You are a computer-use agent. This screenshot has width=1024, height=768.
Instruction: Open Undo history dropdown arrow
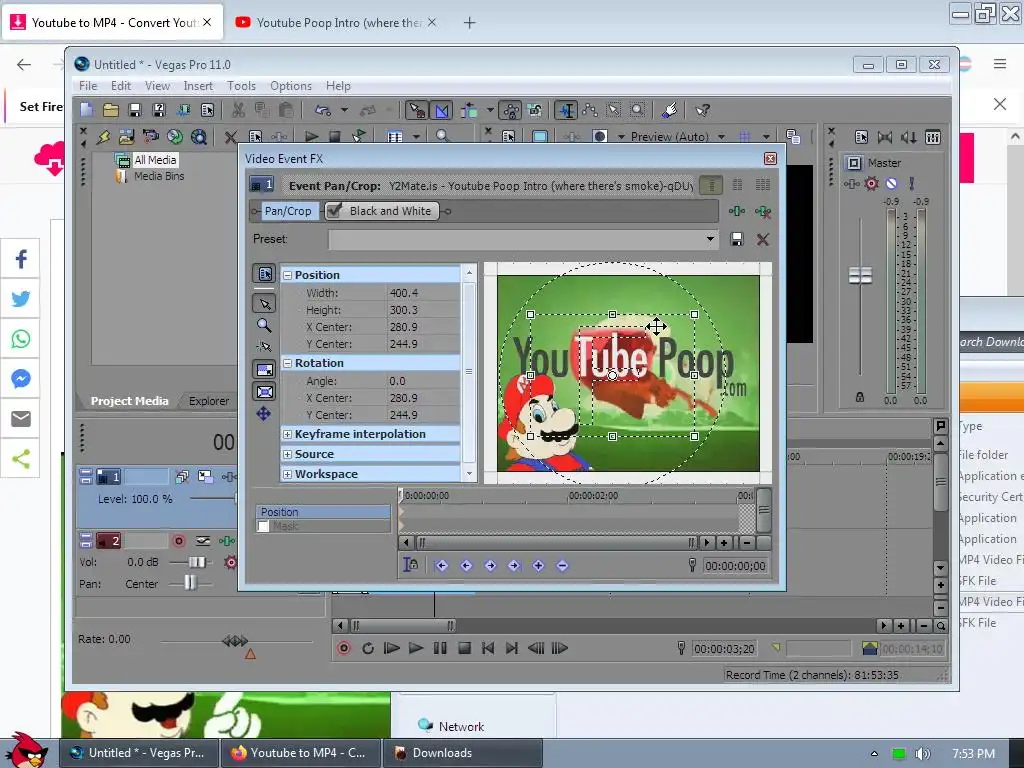344,110
